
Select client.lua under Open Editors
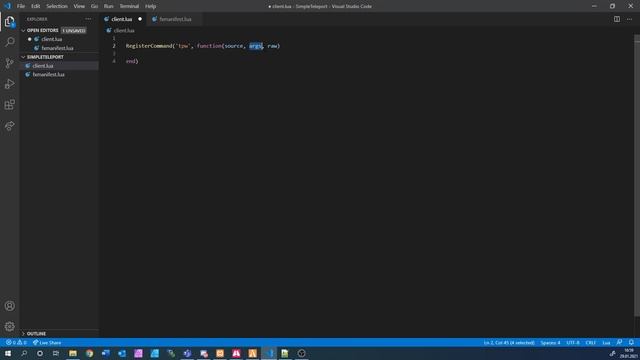click(x=51, y=39)
